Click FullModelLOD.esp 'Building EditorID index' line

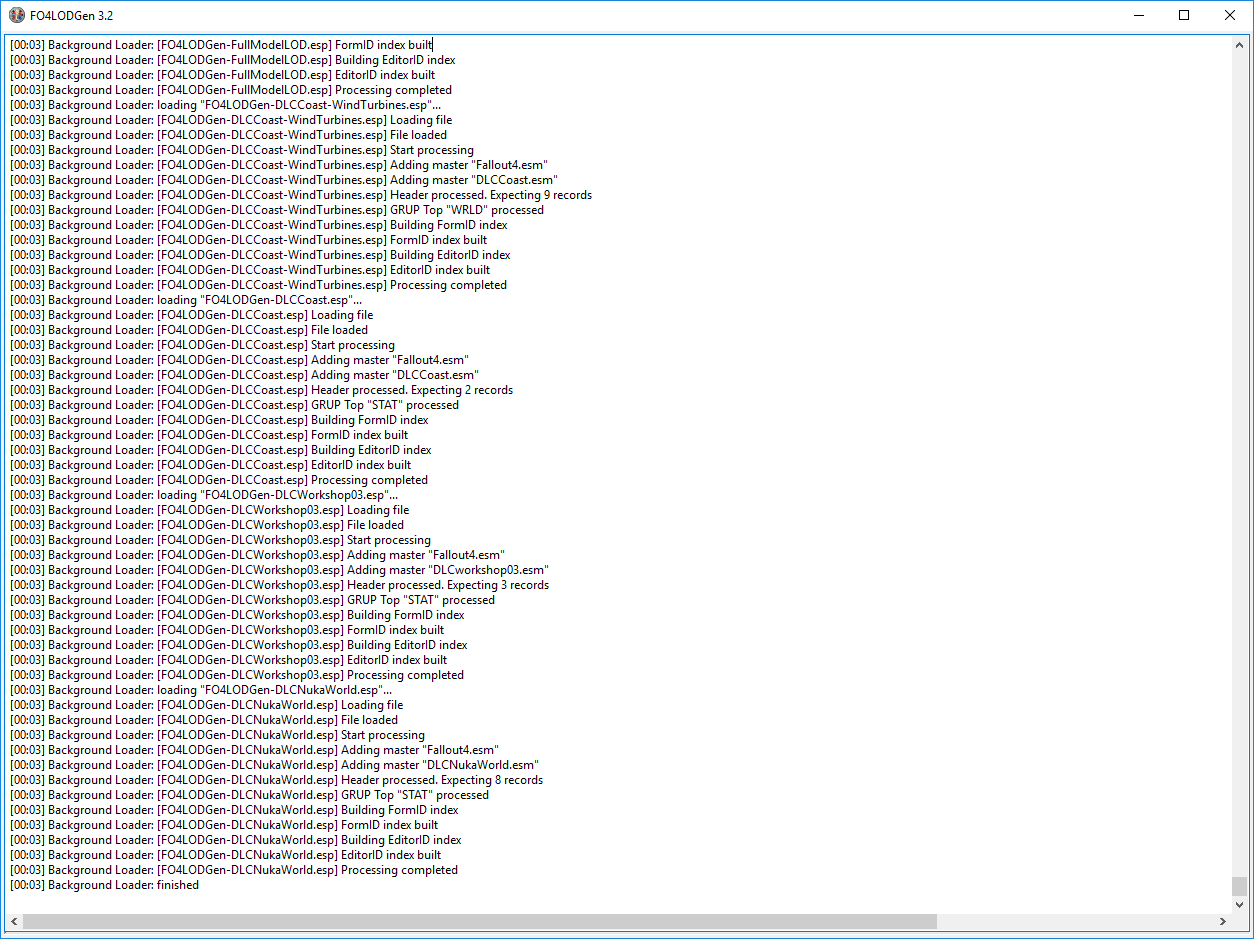[x=233, y=60]
